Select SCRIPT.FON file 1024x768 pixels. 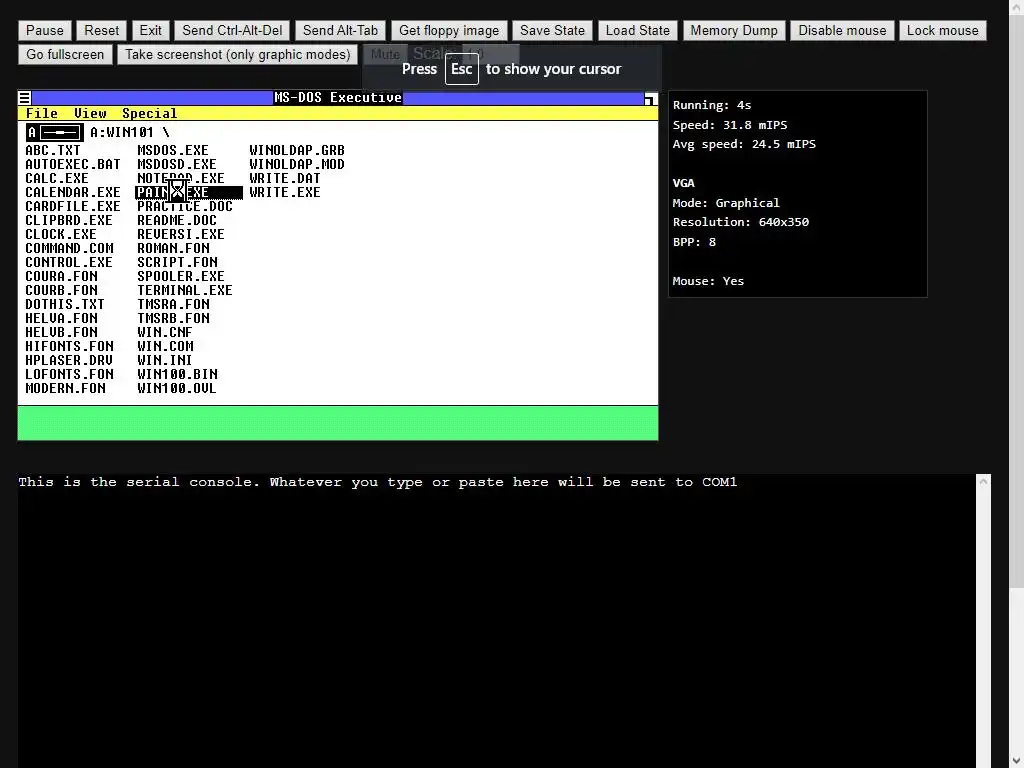[178, 263]
